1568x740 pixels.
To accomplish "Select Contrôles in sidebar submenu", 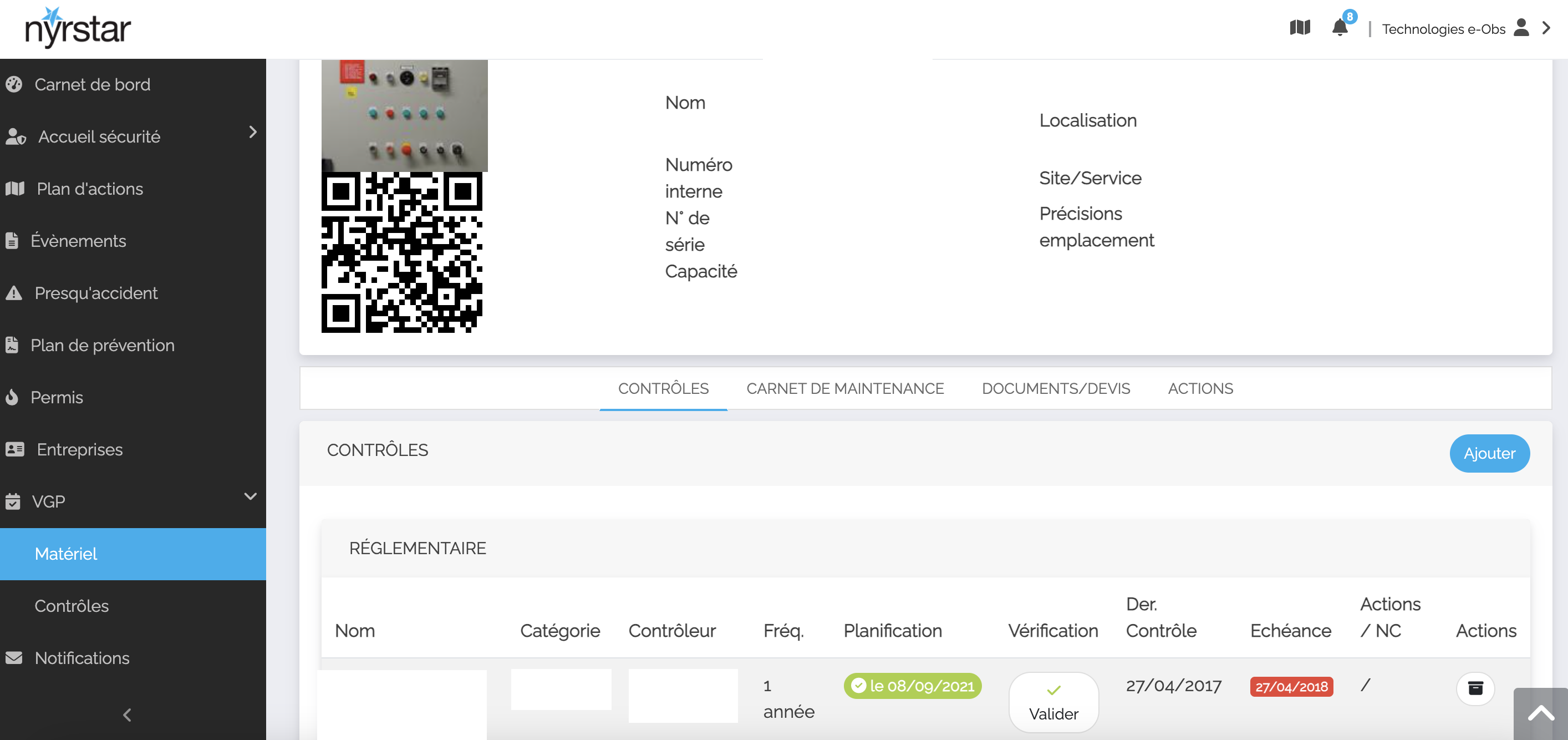I will [72, 606].
